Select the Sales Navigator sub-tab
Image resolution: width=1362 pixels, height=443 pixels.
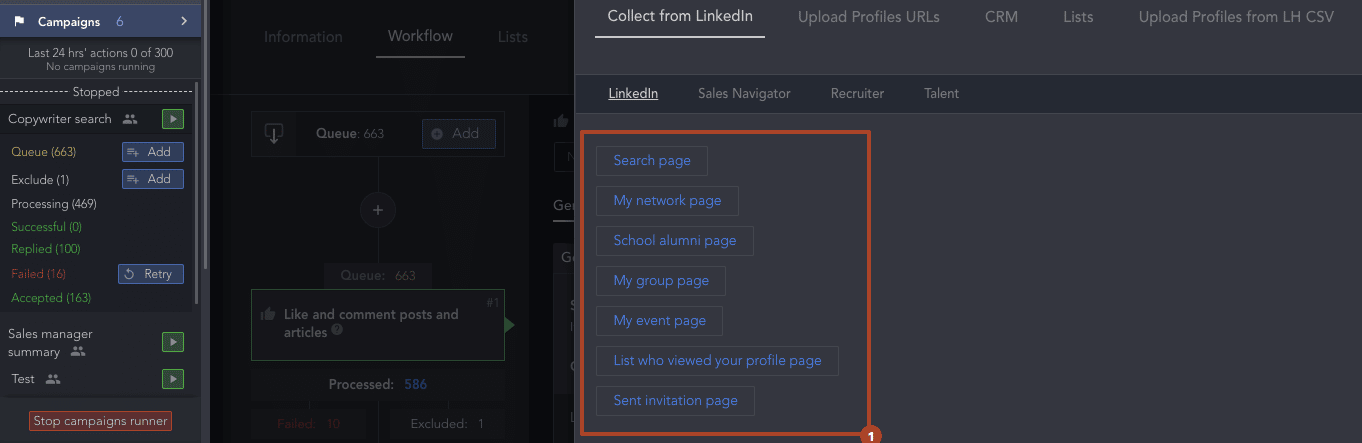[744, 93]
